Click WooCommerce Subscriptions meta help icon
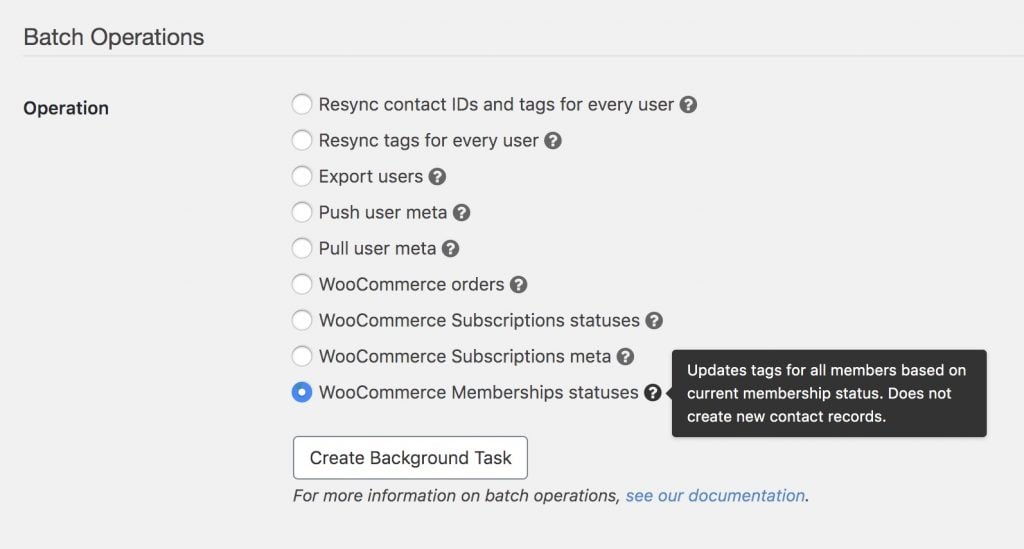 pos(626,356)
